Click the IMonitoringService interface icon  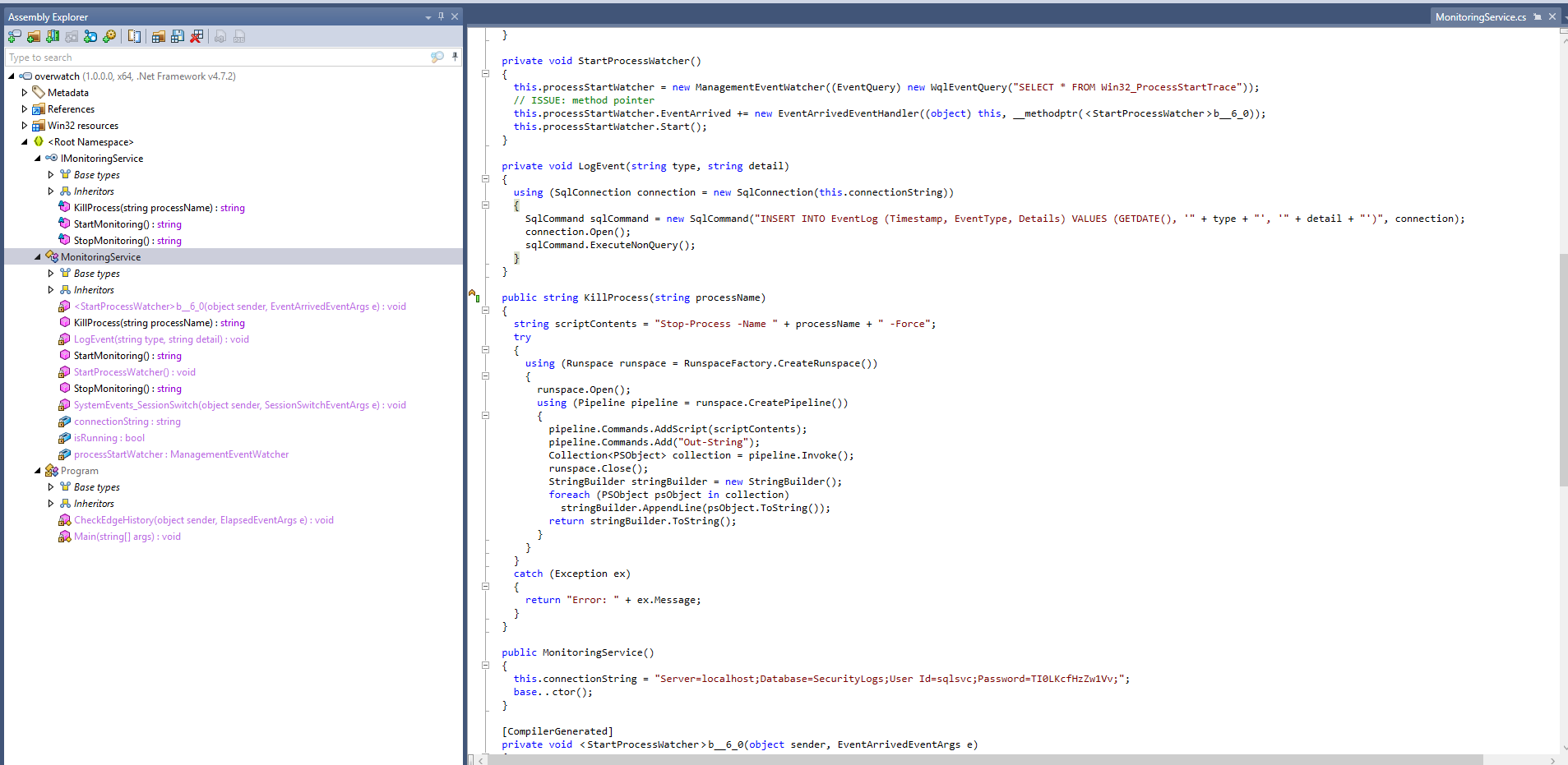(52, 158)
